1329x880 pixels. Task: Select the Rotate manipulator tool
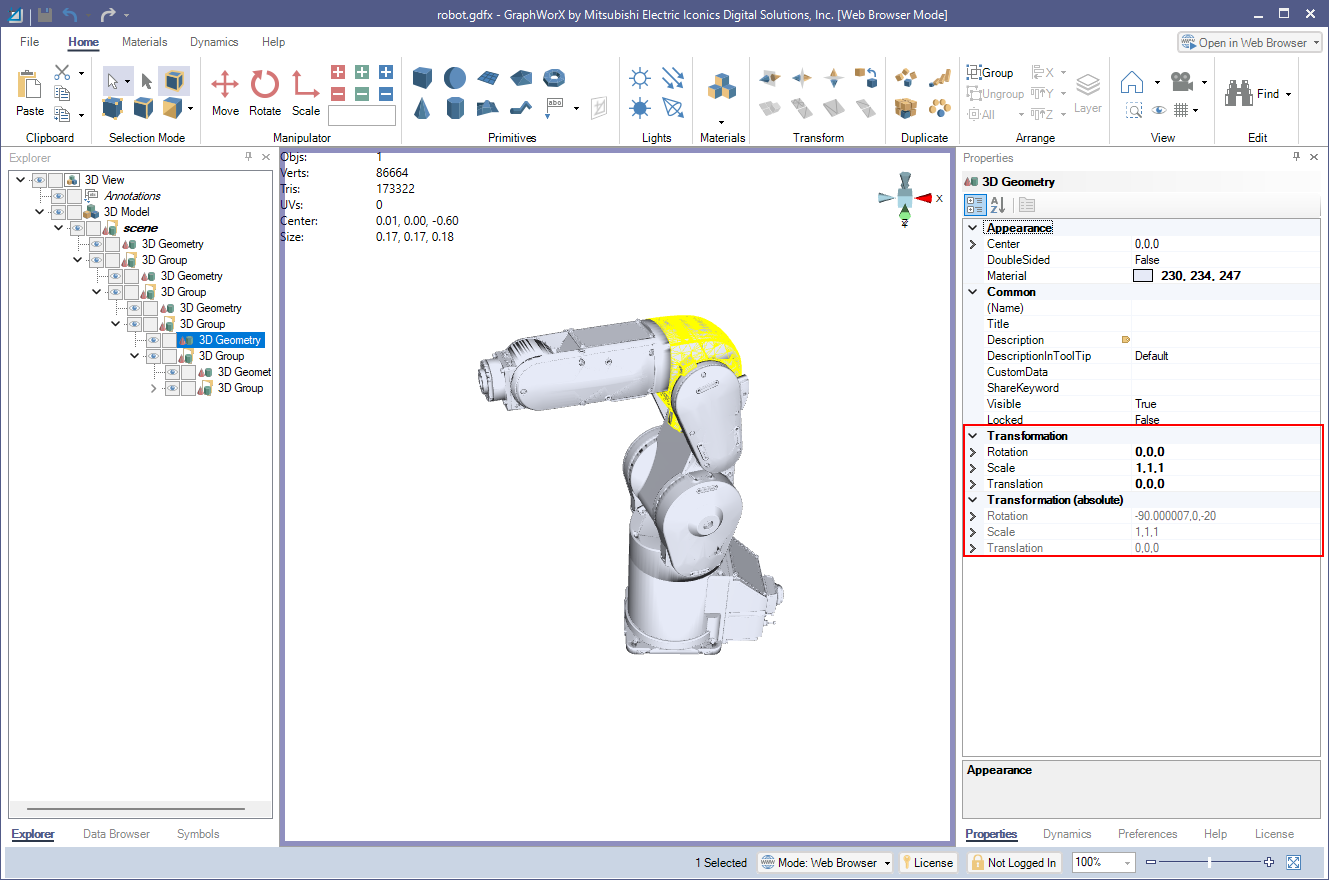pyautogui.click(x=265, y=91)
